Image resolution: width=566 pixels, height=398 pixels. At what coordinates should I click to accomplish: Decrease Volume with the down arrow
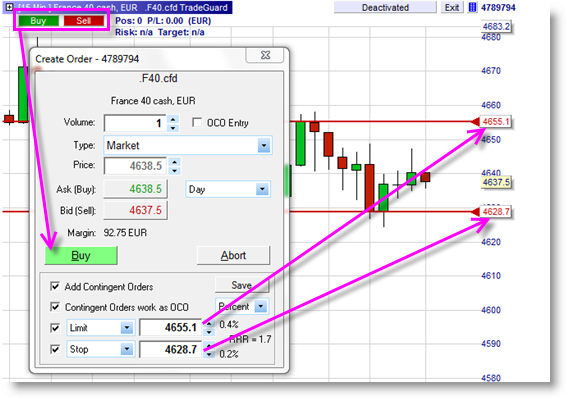(173, 128)
